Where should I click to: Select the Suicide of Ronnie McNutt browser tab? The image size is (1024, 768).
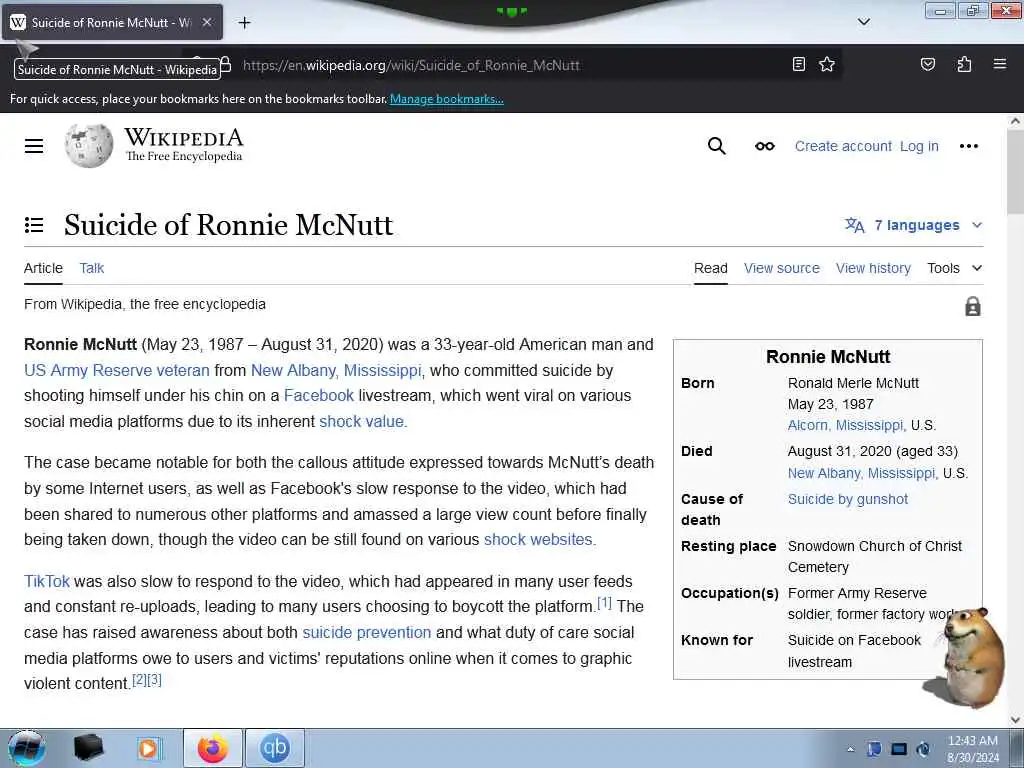click(112, 22)
